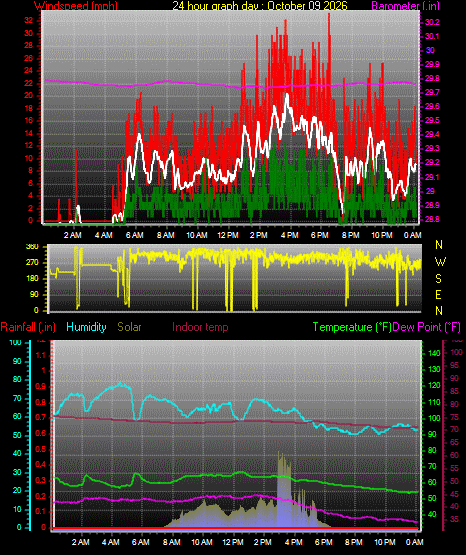Screen dimensions: 466x555
Task: Click "2 PM" under the humidity graph
Action: (x=263, y=542)
